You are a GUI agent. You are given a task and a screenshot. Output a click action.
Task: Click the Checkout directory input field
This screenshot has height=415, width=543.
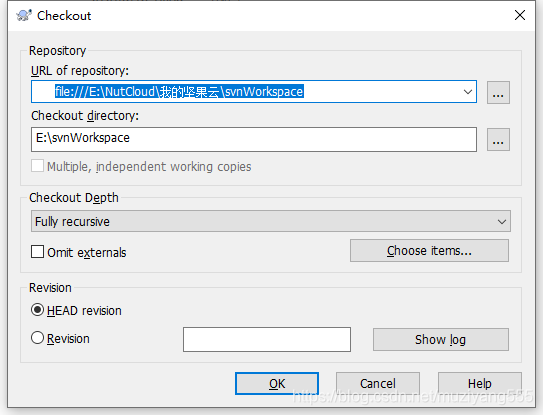pos(253,139)
